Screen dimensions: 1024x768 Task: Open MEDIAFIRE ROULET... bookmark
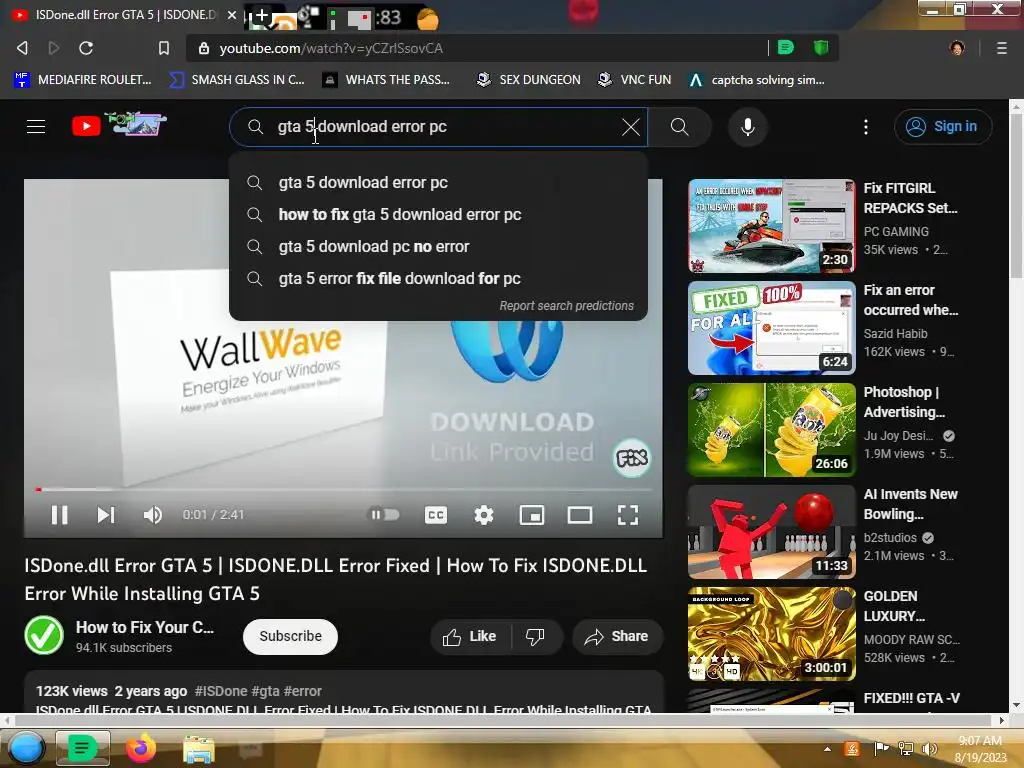82,80
